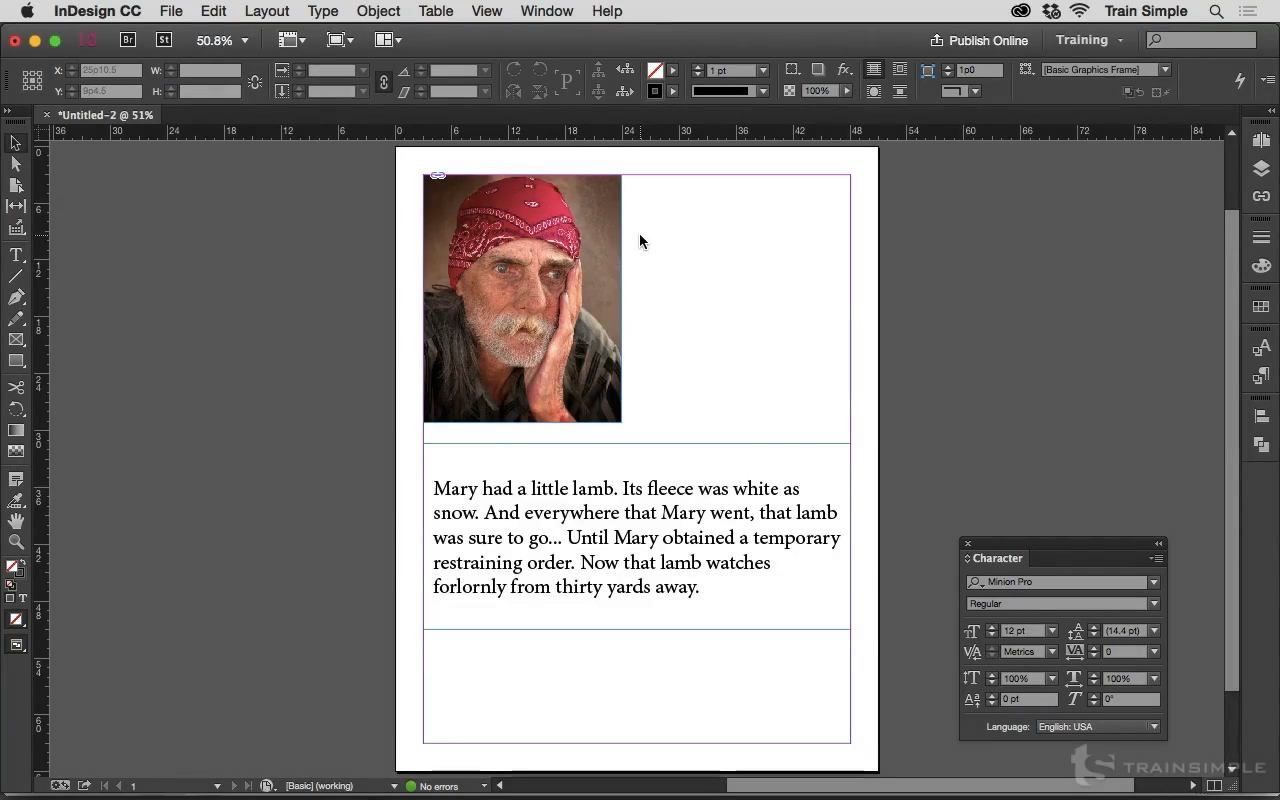Viewport: 1280px width, 800px height.
Task: Open the Stroke panel icon in dock
Action: pyautogui.click(x=1261, y=237)
